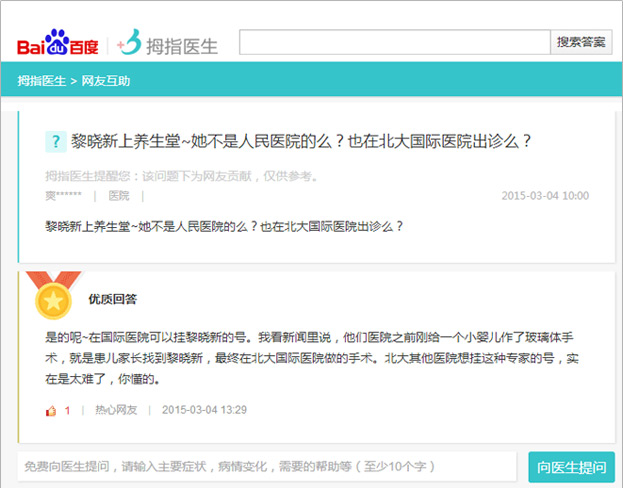Like the answer with the thumbs-up icon
Image resolution: width=623 pixels, height=488 pixels.
(x=51, y=410)
